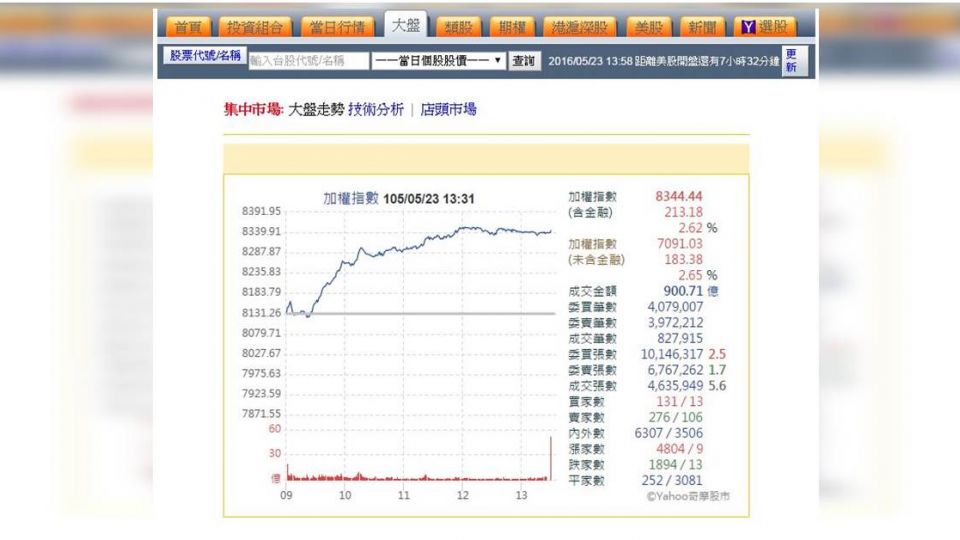This screenshot has width=960, height=540.
Task: Click the 大盤走勢 text
Action: (316, 110)
